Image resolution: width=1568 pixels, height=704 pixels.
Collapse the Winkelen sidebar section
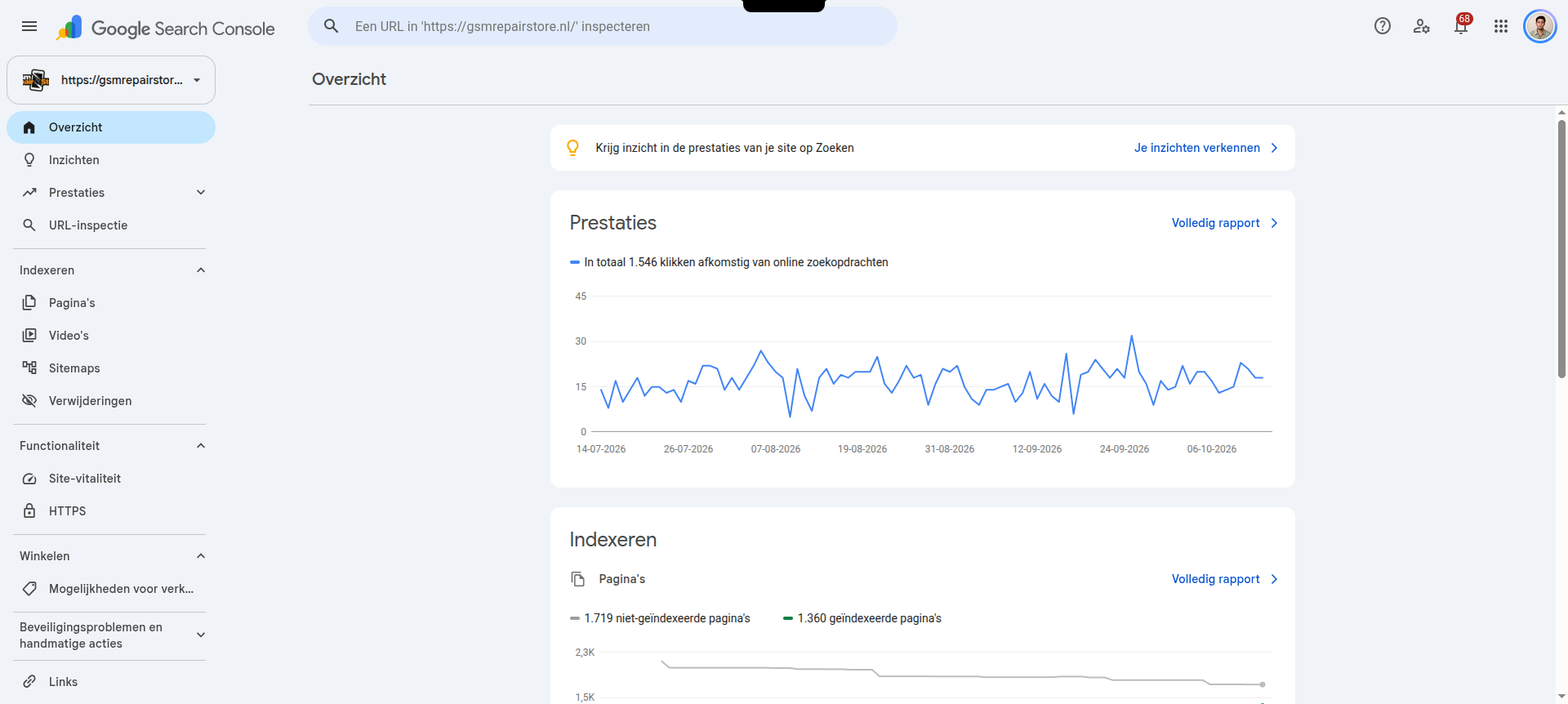[201, 556]
